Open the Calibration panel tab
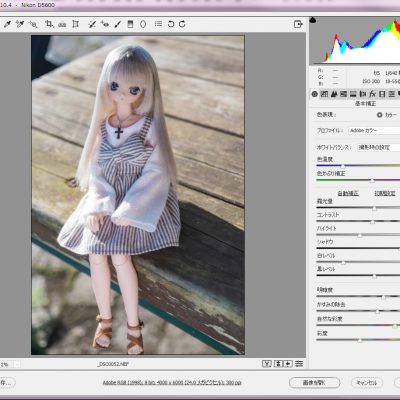This screenshot has width=400, height=400. point(382,94)
